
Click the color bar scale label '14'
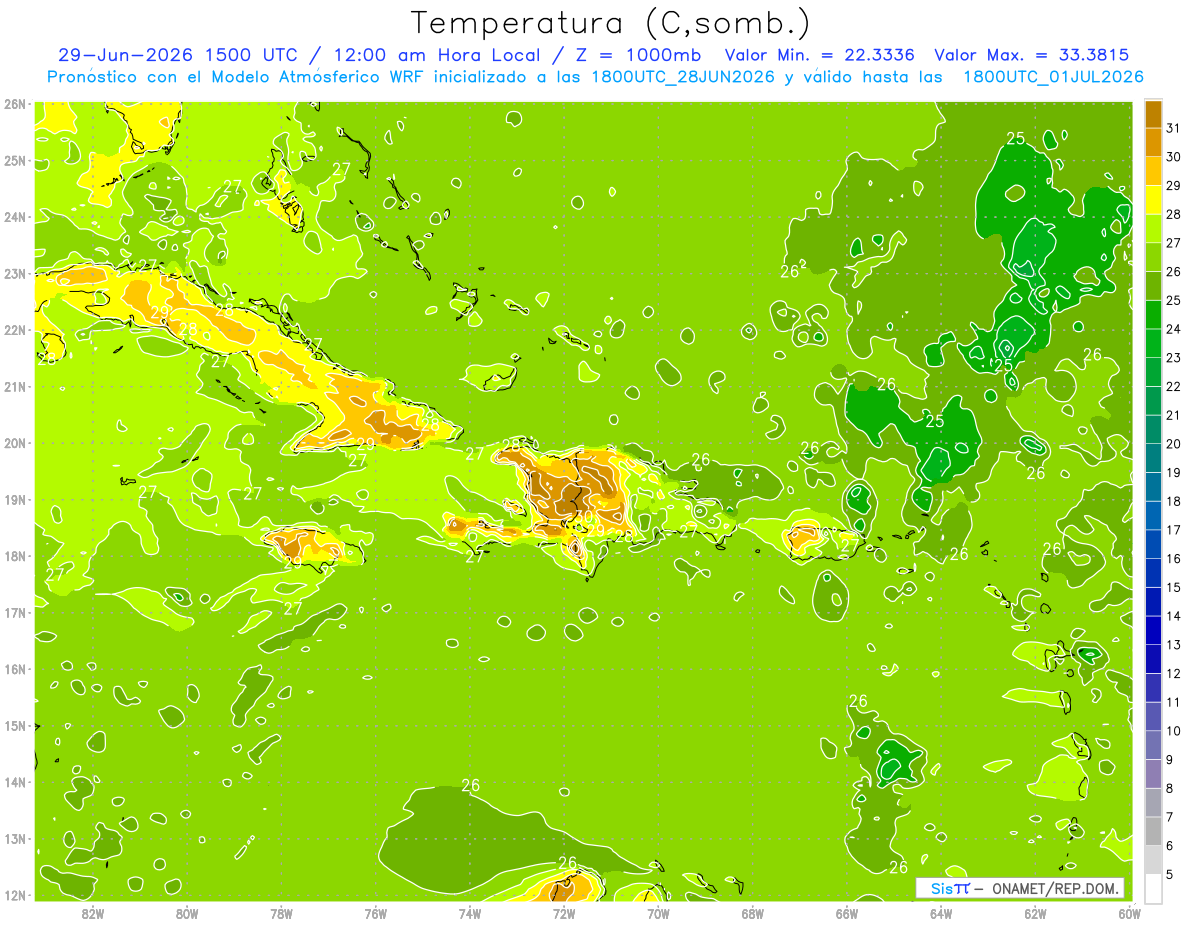pos(1174,616)
